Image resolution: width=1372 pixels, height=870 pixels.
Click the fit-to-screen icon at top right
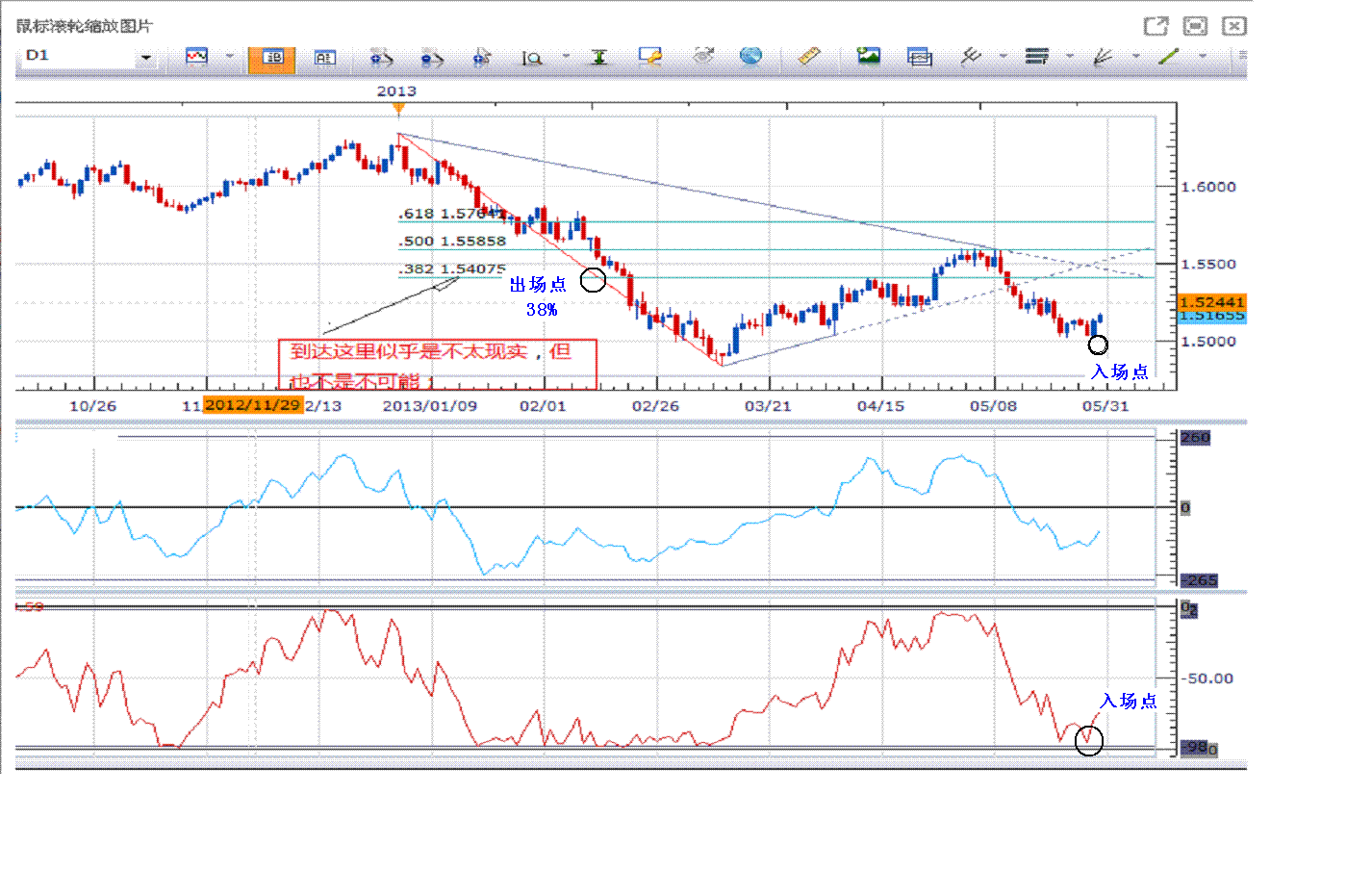[x=1195, y=26]
